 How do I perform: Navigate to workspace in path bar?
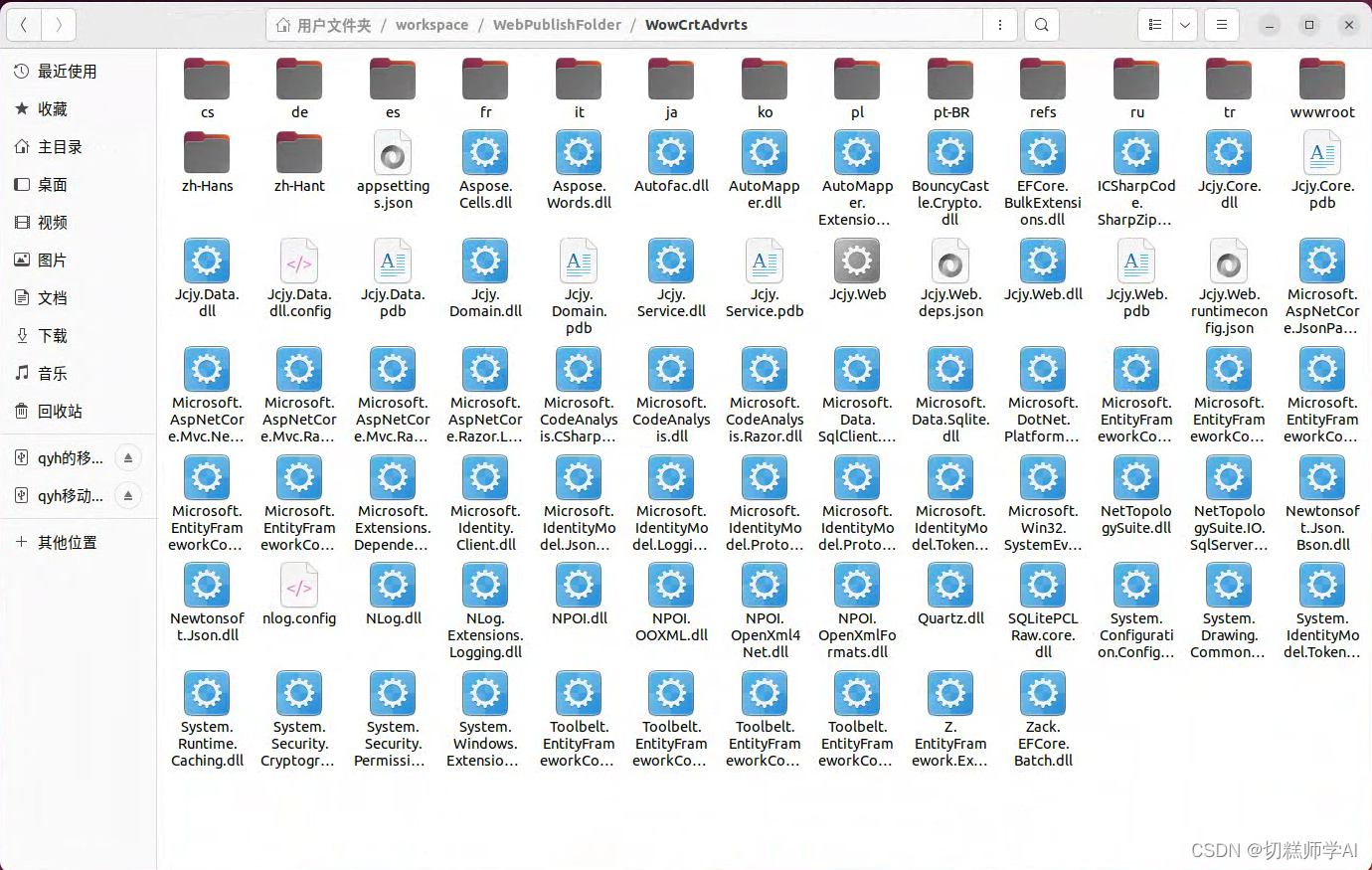(431, 25)
